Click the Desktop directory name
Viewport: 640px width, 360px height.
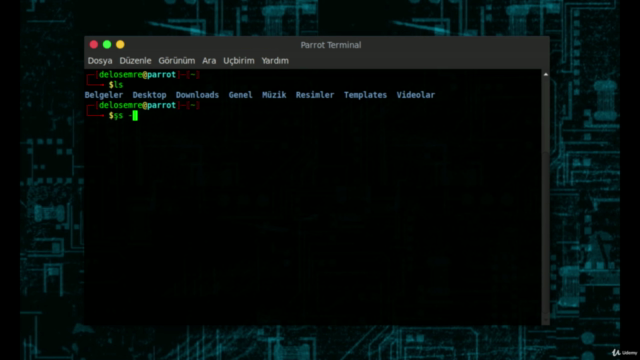149,95
